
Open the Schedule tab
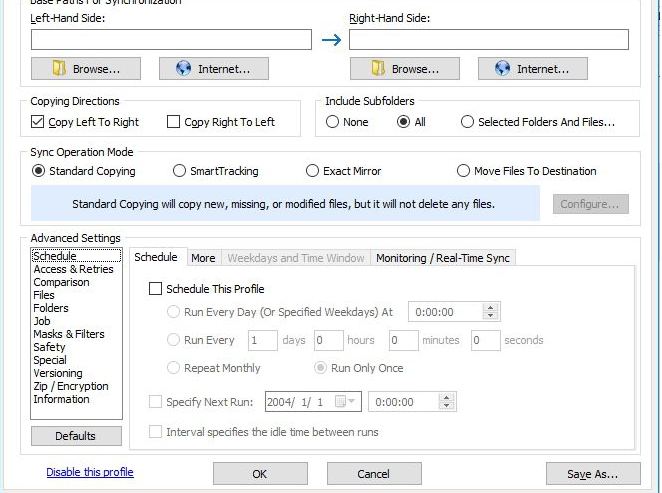tap(156, 257)
